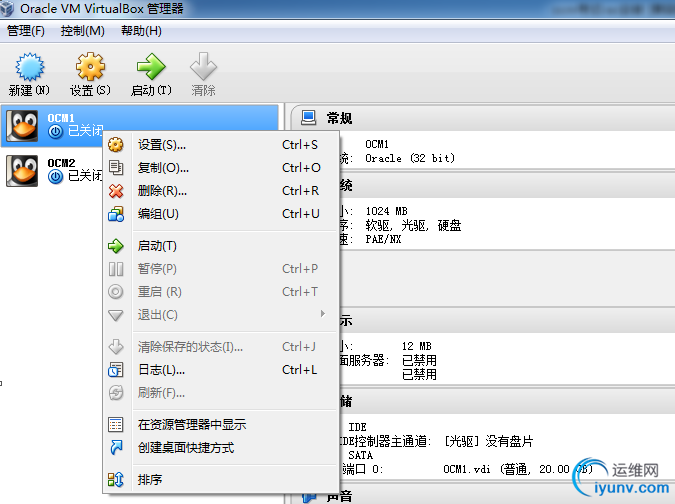The image size is (675, 504).
Task: Click the Ctrl+S shortcut text in the menu
Action: pyautogui.click(x=300, y=145)
